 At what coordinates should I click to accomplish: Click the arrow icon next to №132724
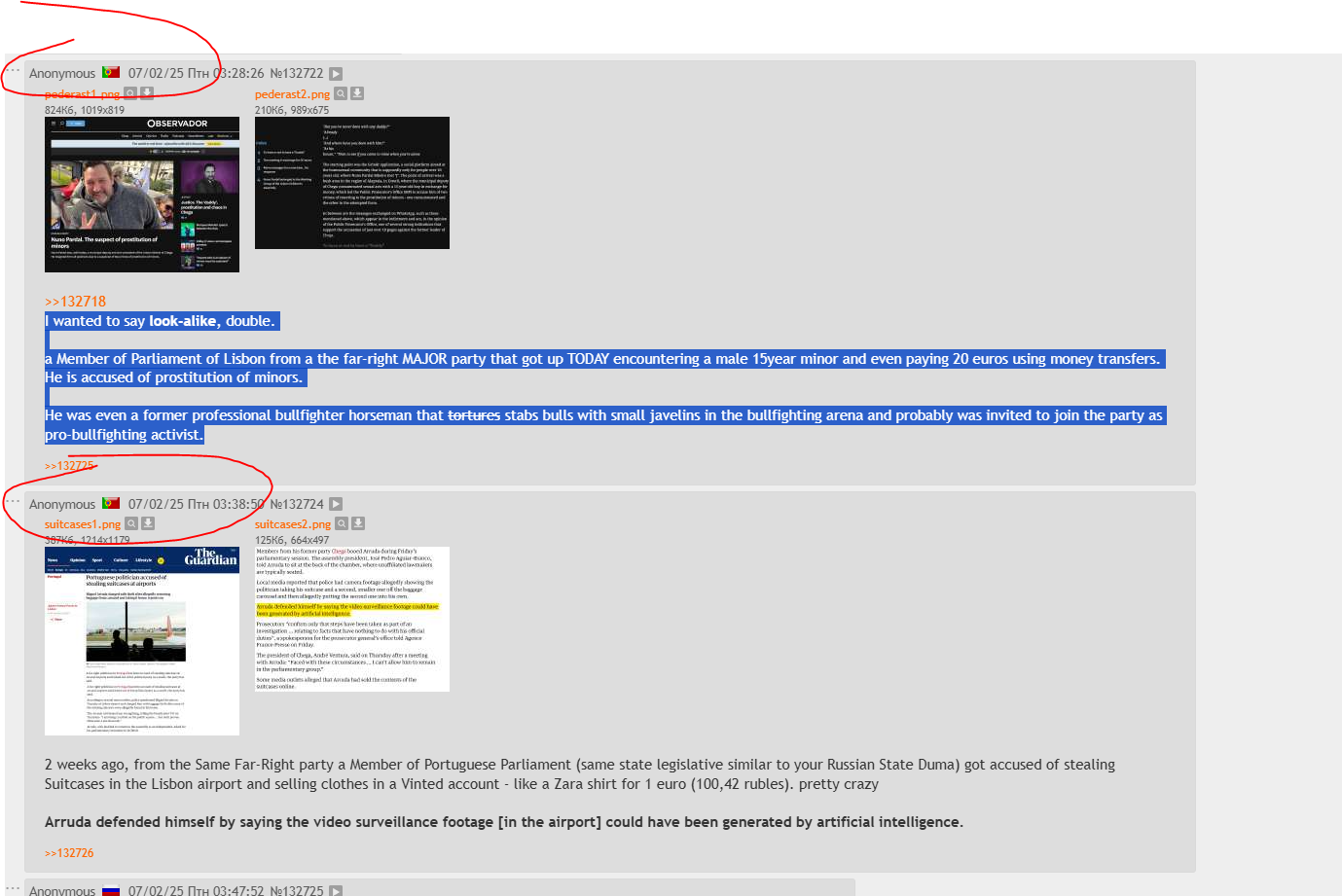336,504
